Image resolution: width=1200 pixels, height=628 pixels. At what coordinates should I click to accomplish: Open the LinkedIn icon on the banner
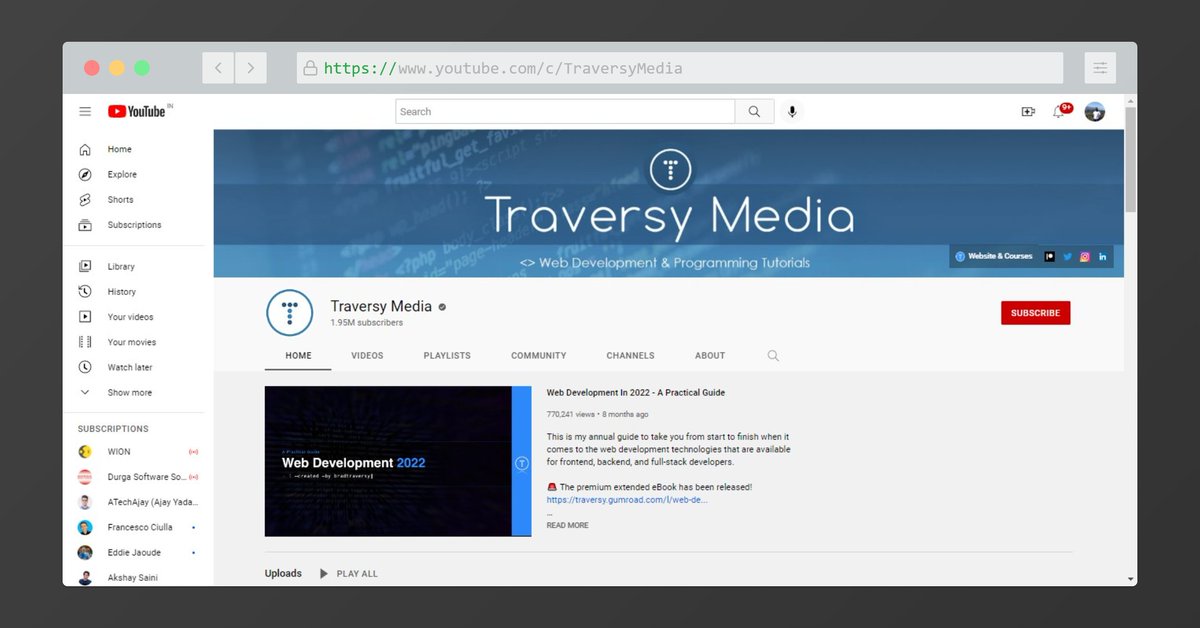[x=1102, y=257]
